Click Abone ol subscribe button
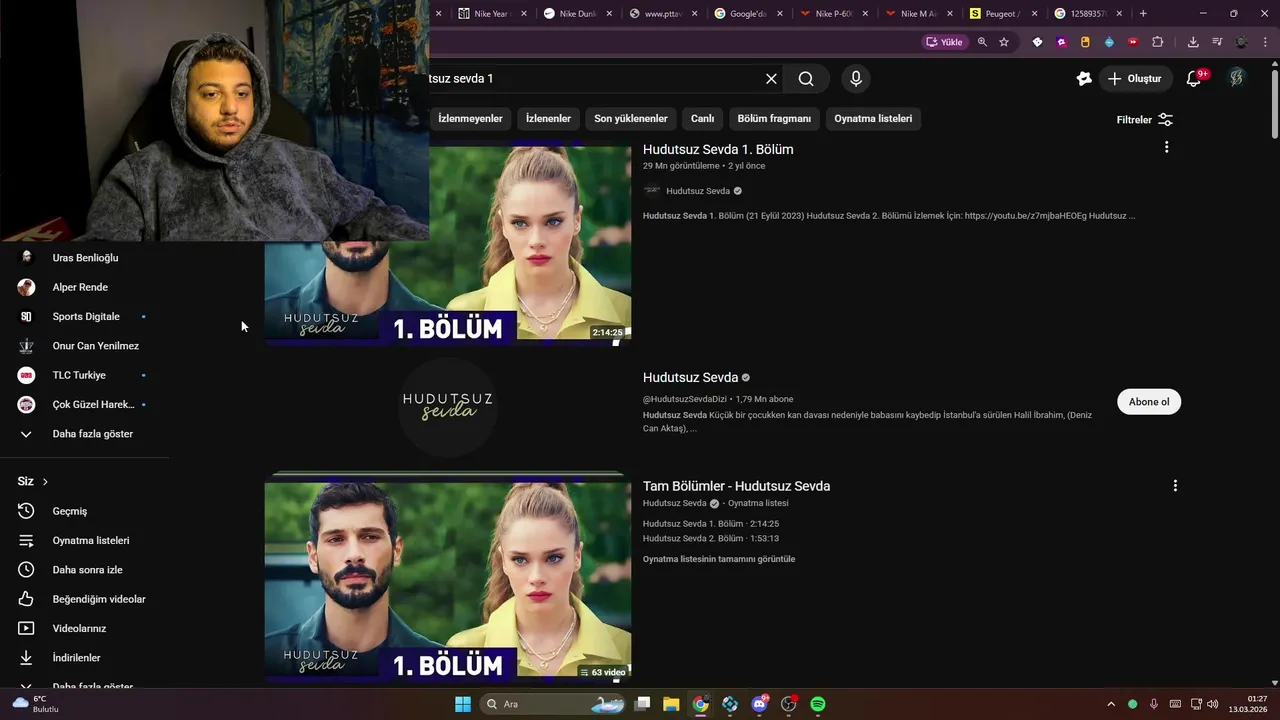This screenshot has width=1280, height=720. [x=1149, y=402]
